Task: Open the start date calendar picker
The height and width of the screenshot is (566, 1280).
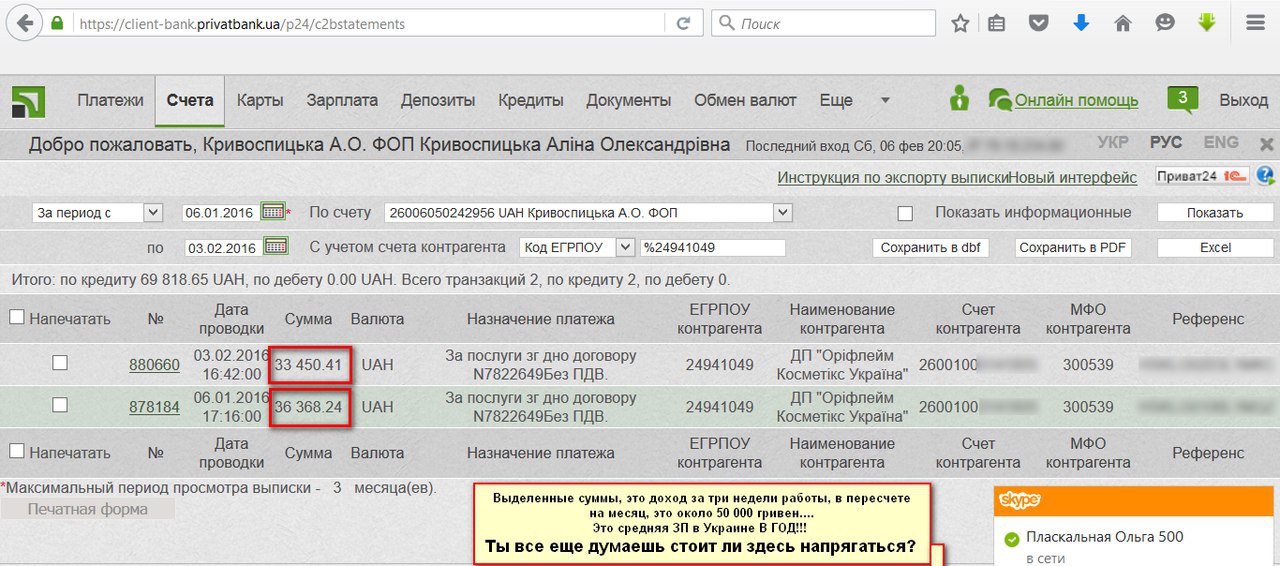Action: pos(273,211)
